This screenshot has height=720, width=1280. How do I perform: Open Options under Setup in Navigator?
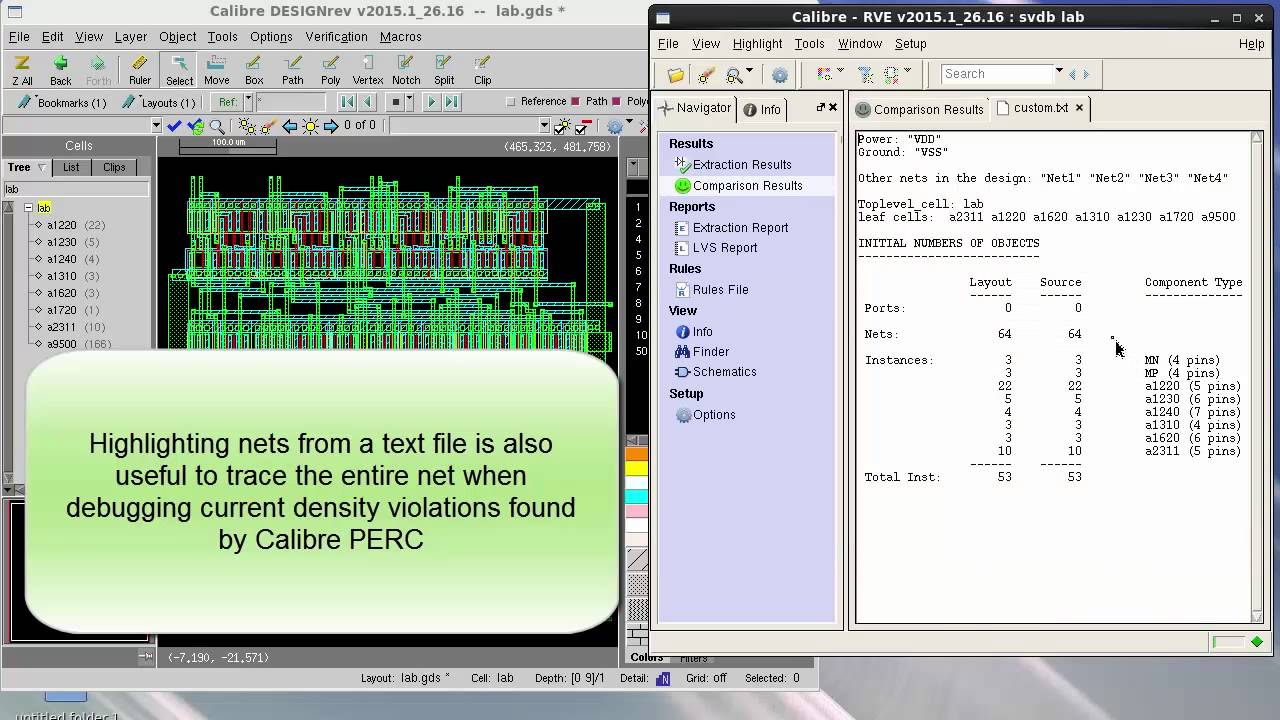point(705,415)
